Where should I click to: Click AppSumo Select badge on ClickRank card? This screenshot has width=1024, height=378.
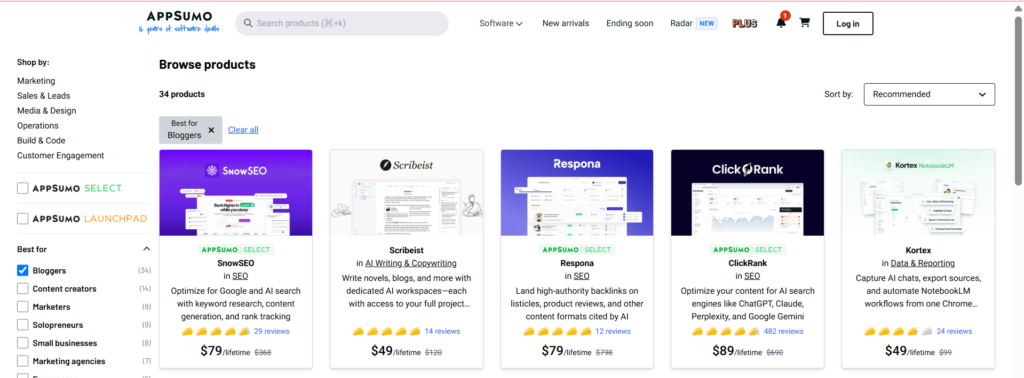pos(747,249)
